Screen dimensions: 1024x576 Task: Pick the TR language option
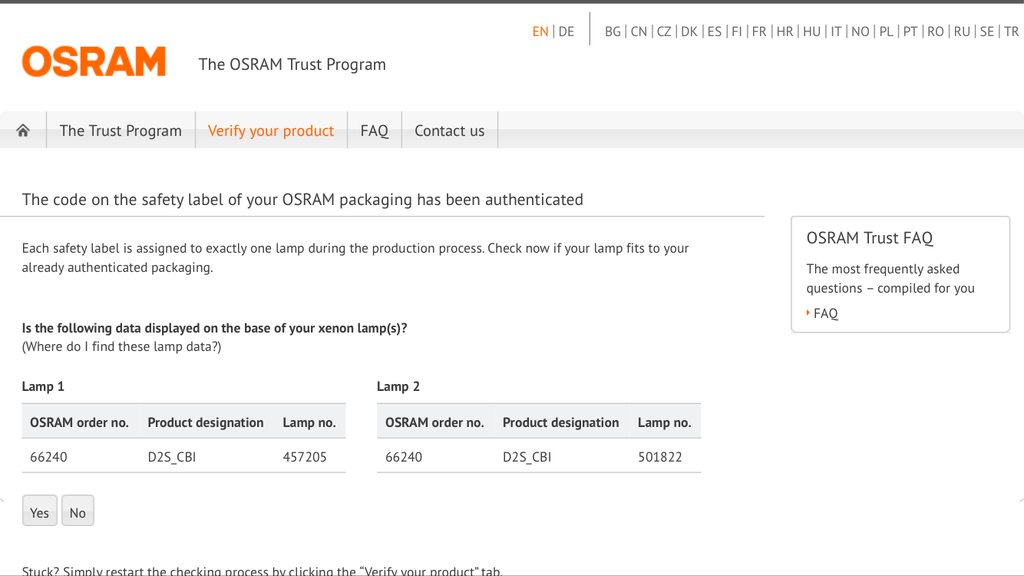click(x=1011, y=31)
